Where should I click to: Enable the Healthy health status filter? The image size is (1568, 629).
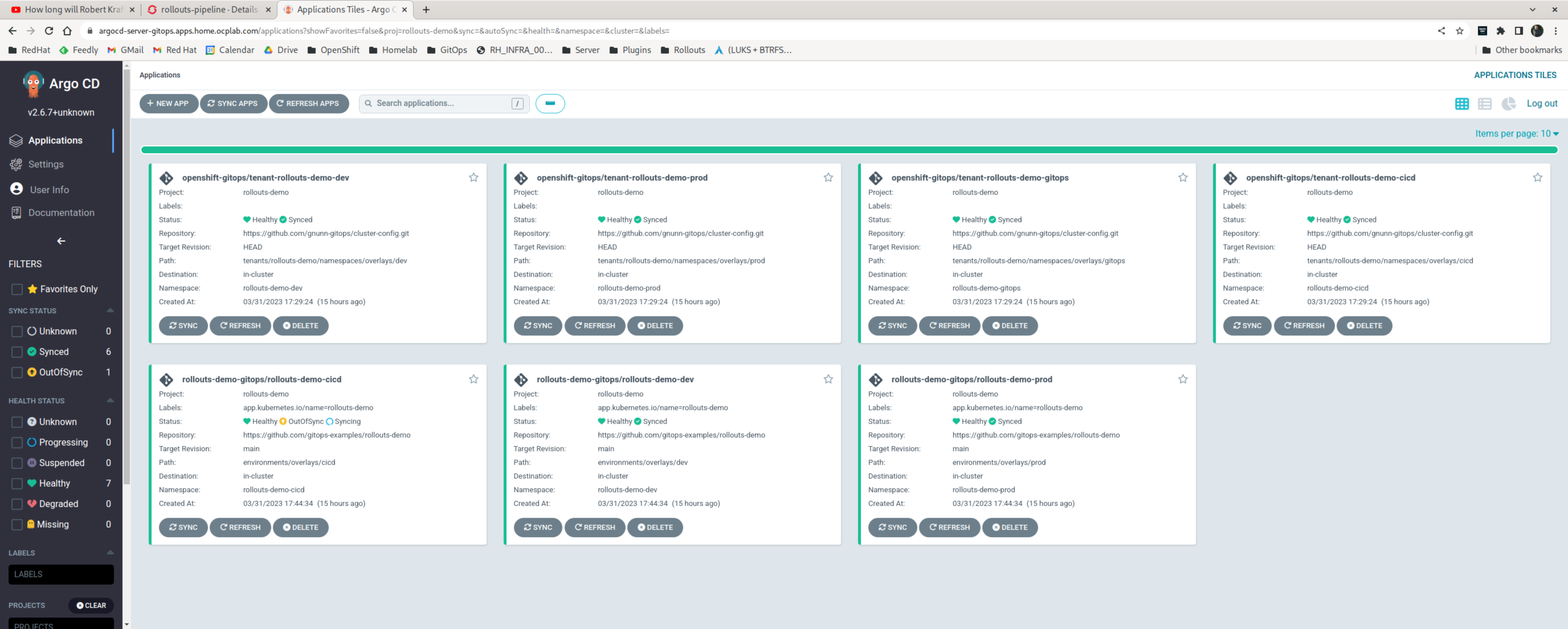(x=17, y=483)
